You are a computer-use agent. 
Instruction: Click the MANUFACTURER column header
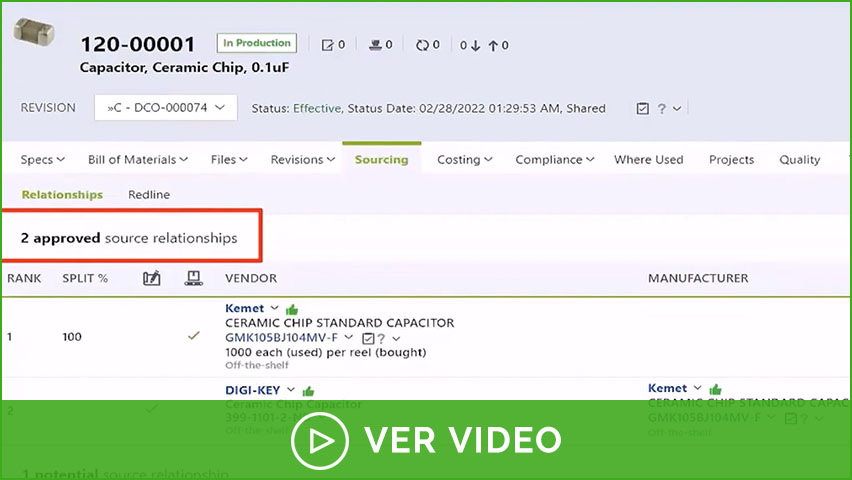[x=698, y=278]
